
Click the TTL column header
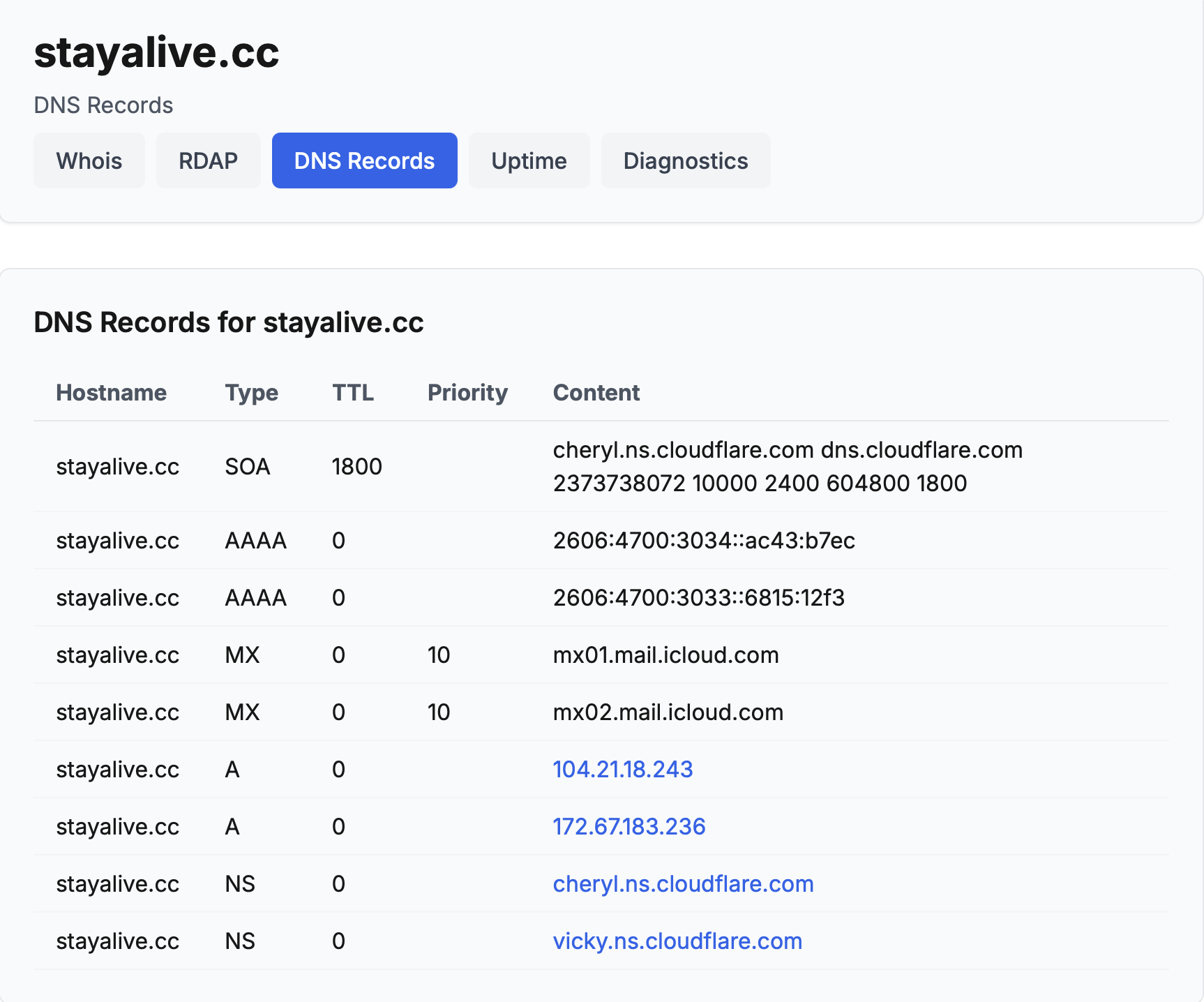[353, 392]
